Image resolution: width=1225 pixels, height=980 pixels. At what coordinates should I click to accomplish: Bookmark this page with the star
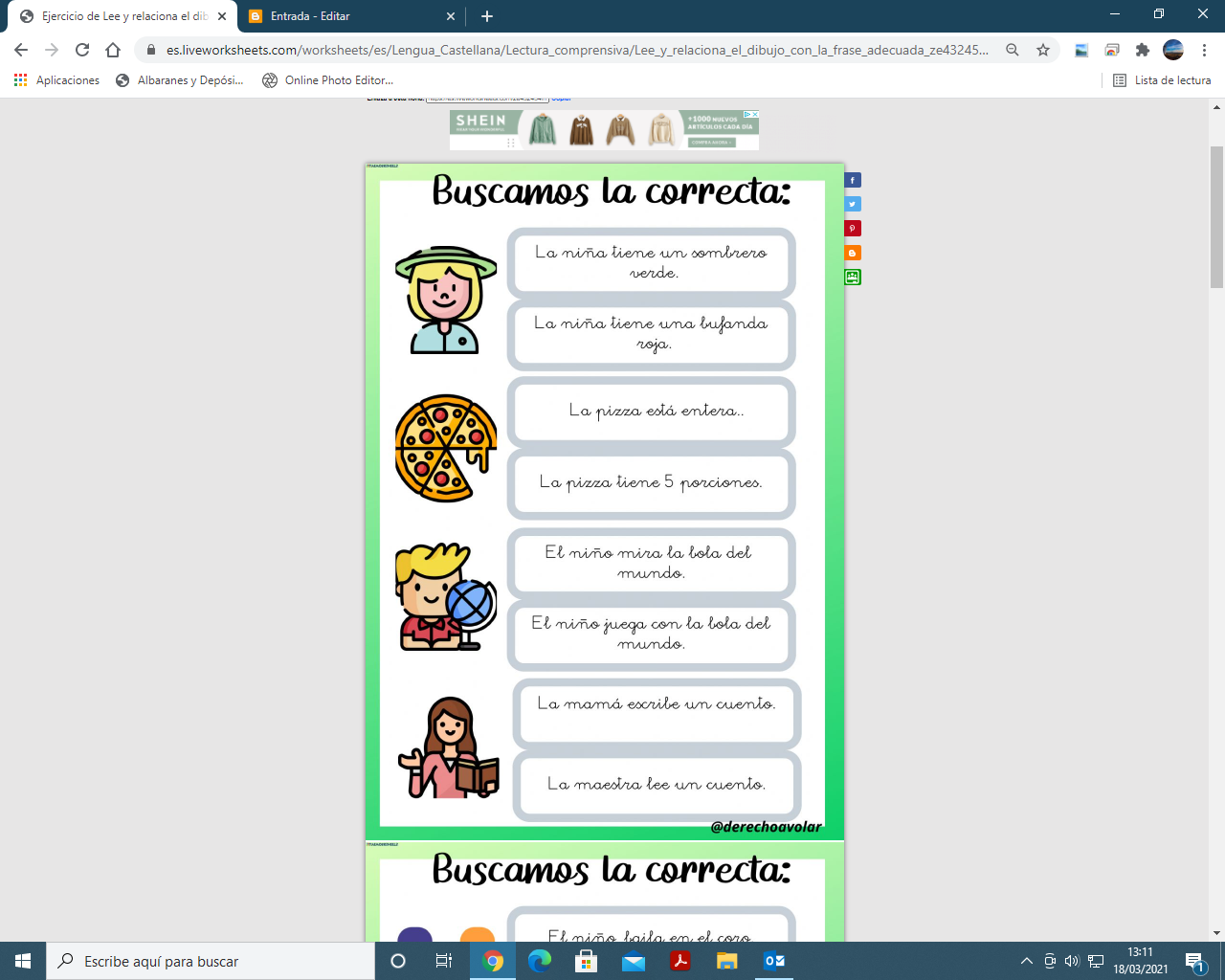[x=1043, y=50]
